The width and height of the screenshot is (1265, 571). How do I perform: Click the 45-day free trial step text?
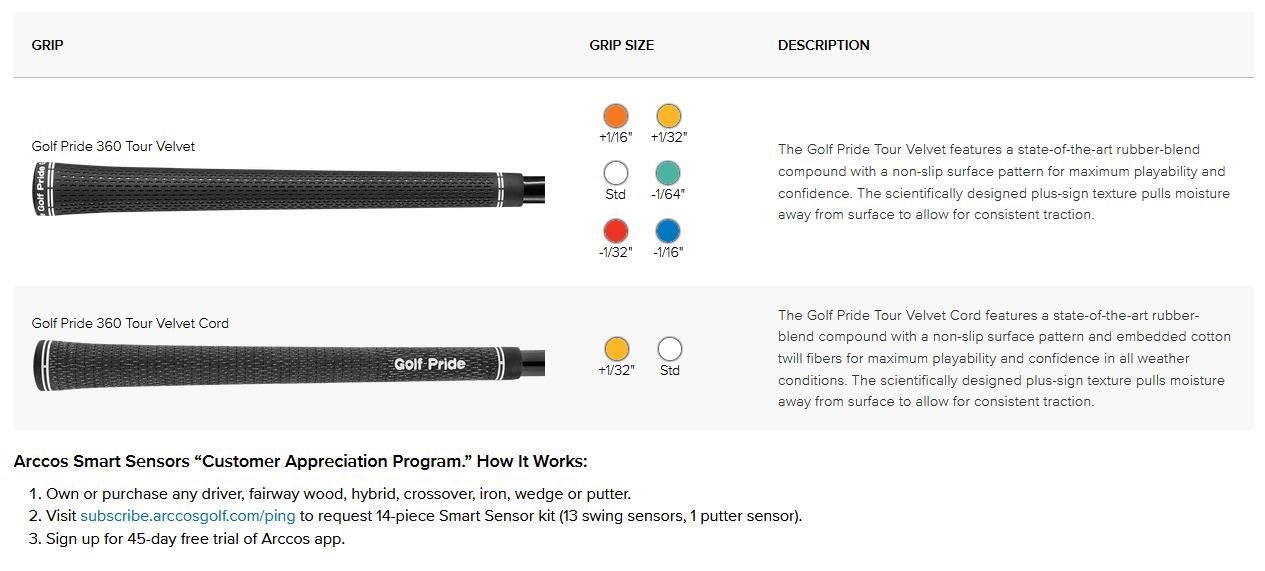pyautogui.click(x=195, y=538)
